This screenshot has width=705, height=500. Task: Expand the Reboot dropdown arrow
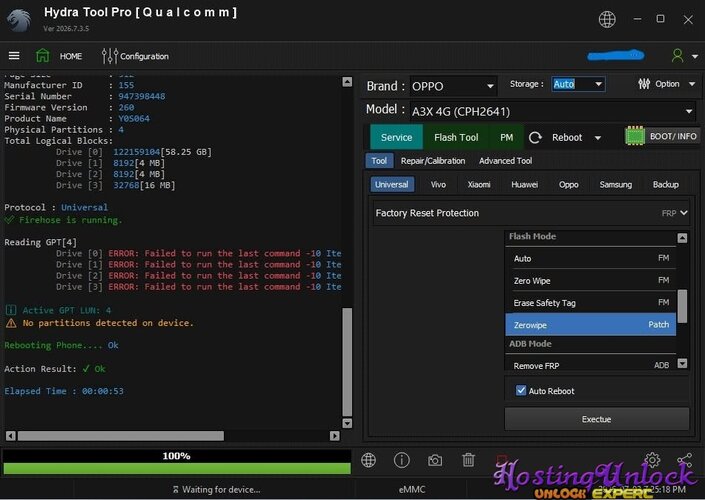(x=598, y=138)
